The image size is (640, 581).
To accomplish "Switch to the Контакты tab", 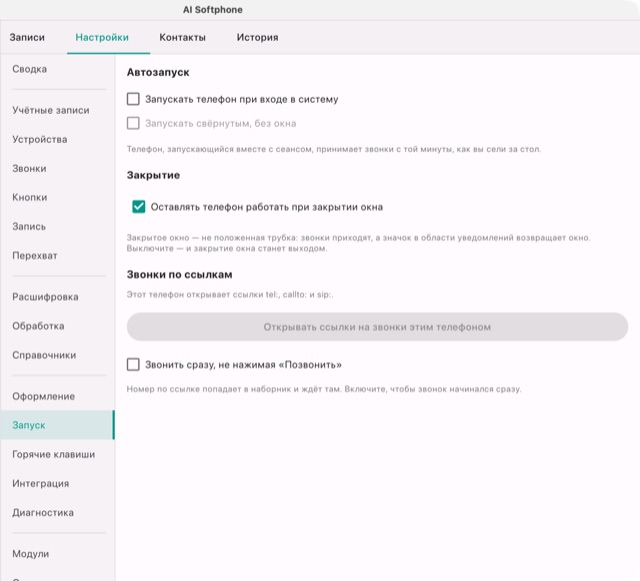I will (182, 37).
